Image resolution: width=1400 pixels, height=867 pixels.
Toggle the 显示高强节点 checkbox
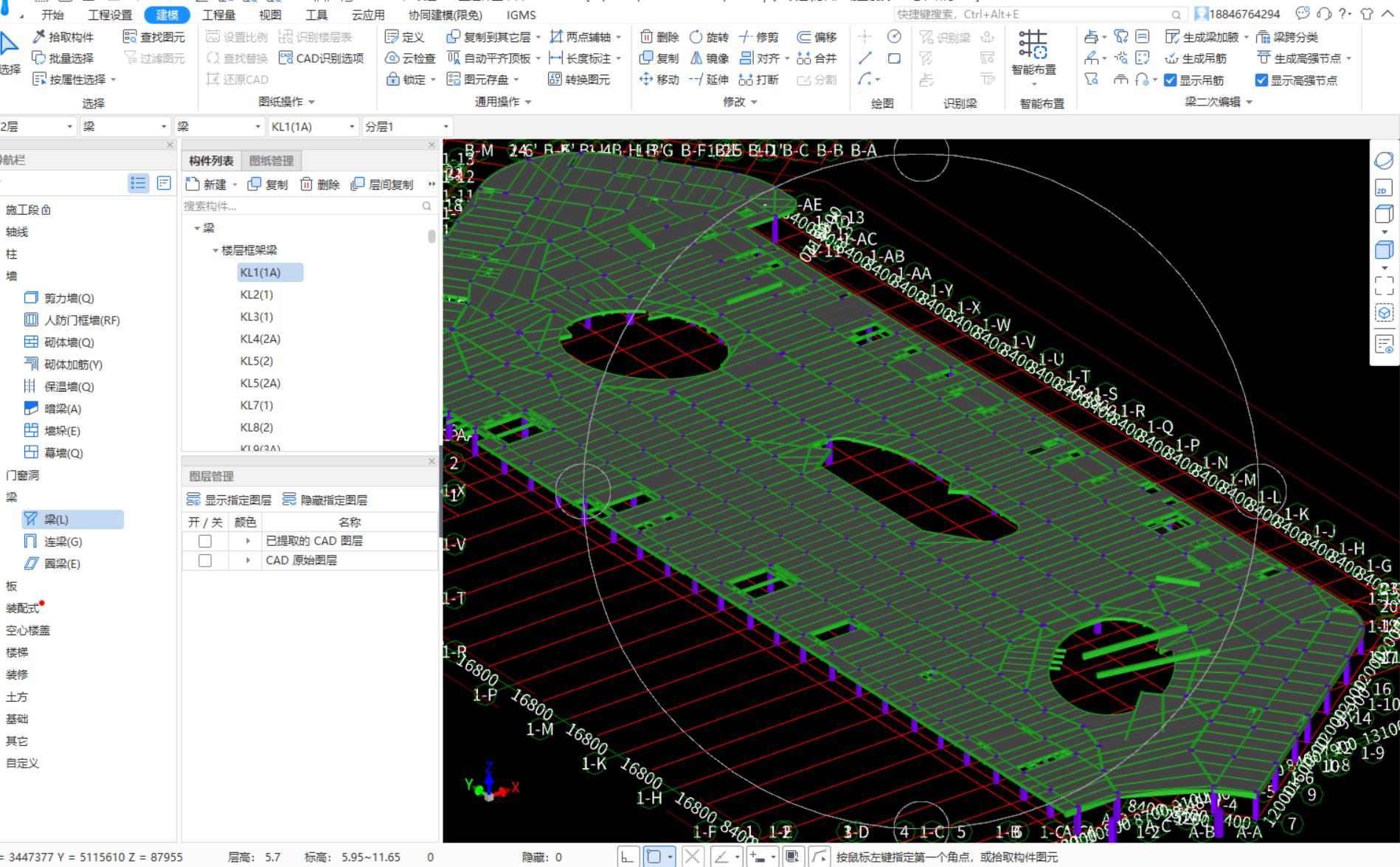coord(1261,80)
